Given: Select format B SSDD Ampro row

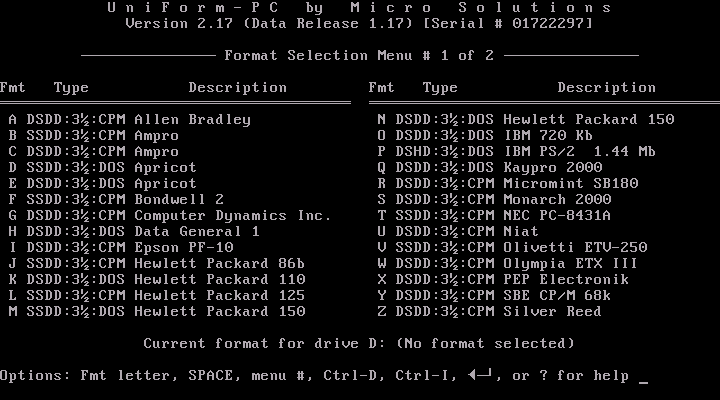Looking at the screenshot, I should 94,135.
